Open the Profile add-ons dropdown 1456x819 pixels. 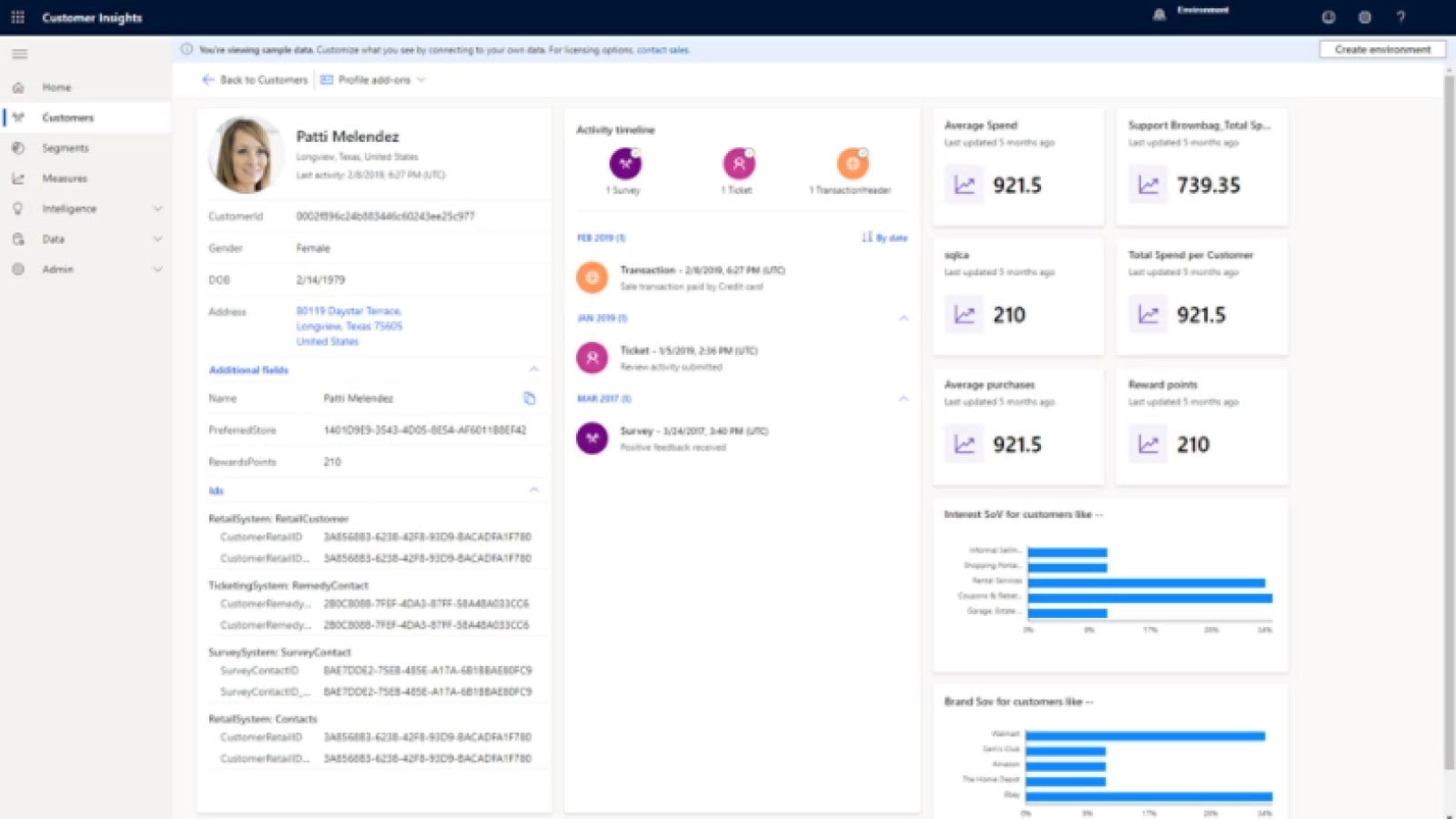(373, 80)
